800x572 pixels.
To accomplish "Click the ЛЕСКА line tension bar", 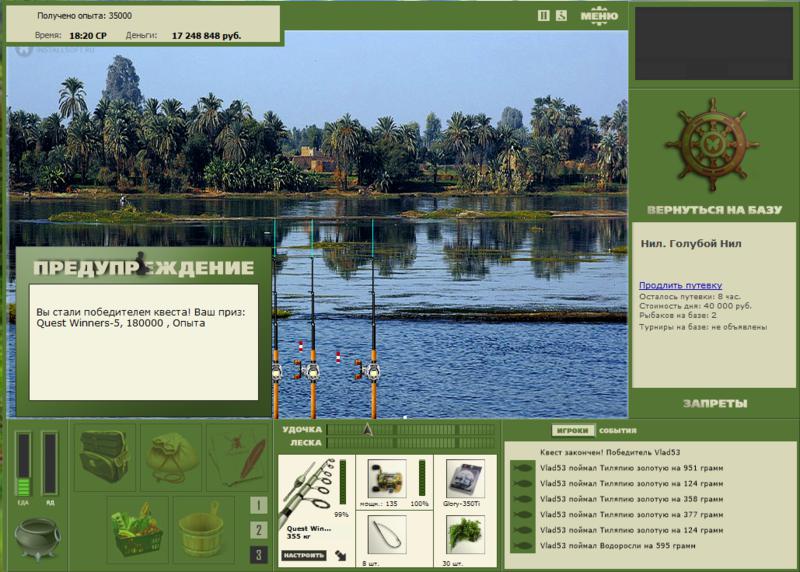I will (411, 443).
